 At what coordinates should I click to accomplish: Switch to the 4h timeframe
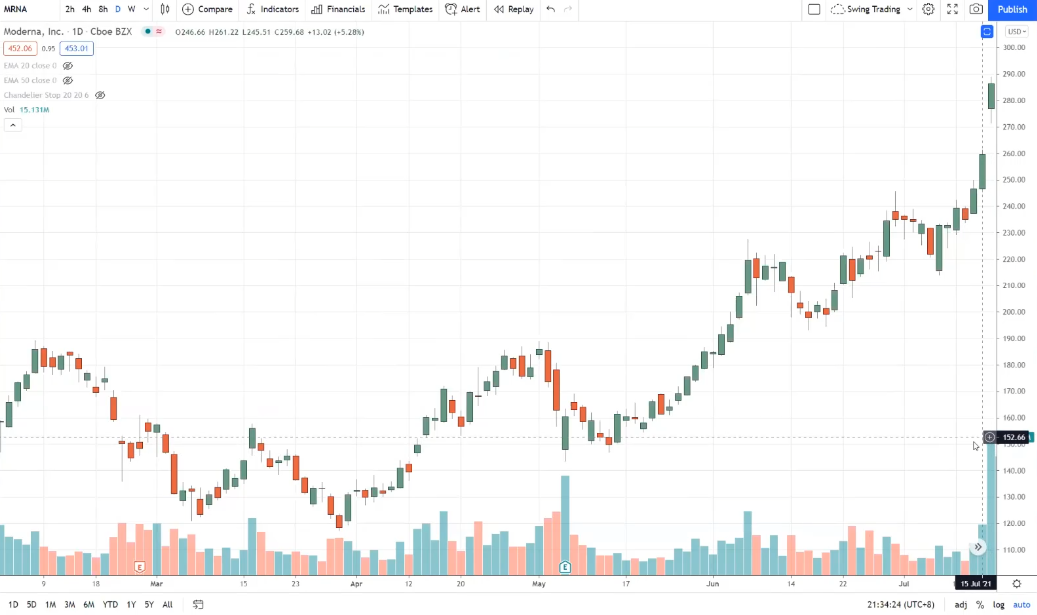pyautogui.click(x=87, y=9)
